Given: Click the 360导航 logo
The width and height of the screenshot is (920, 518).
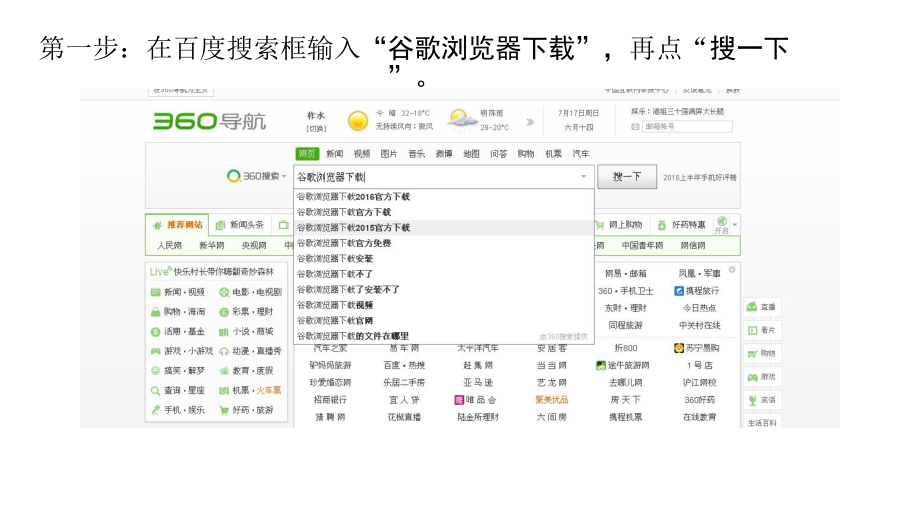Looking at the screenshot, I should [209, 121].
